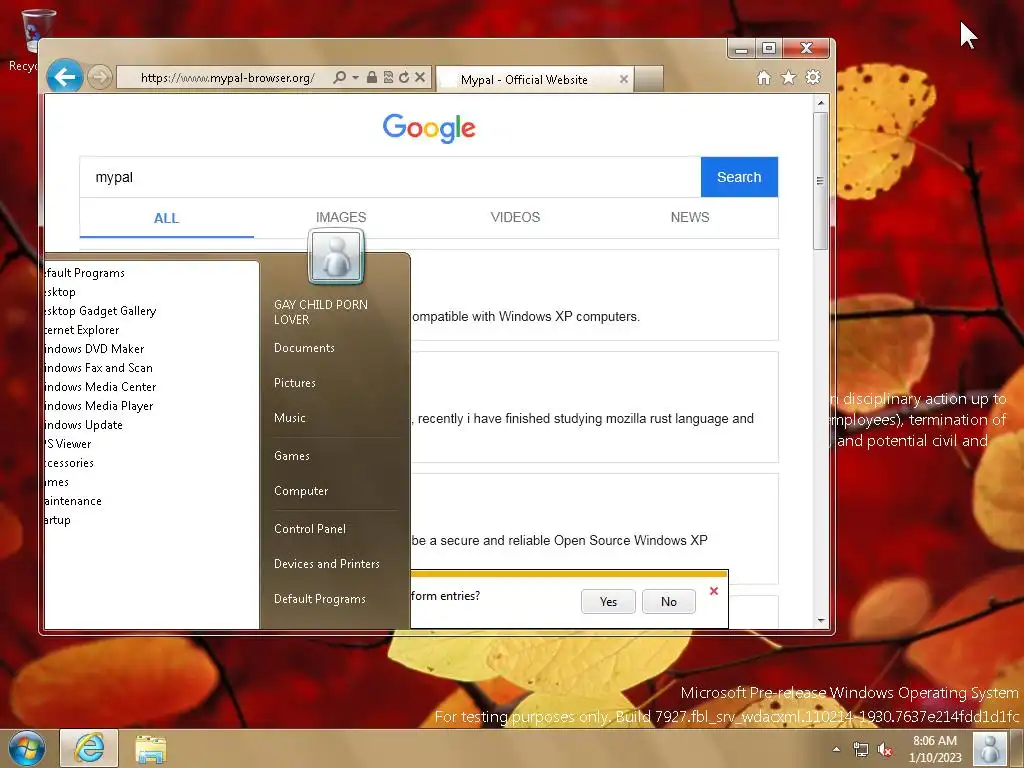Viewport: 1024px width, 768px height.
Task: Click the user tile at taskbar's end
Action: (x=990, y=748)
